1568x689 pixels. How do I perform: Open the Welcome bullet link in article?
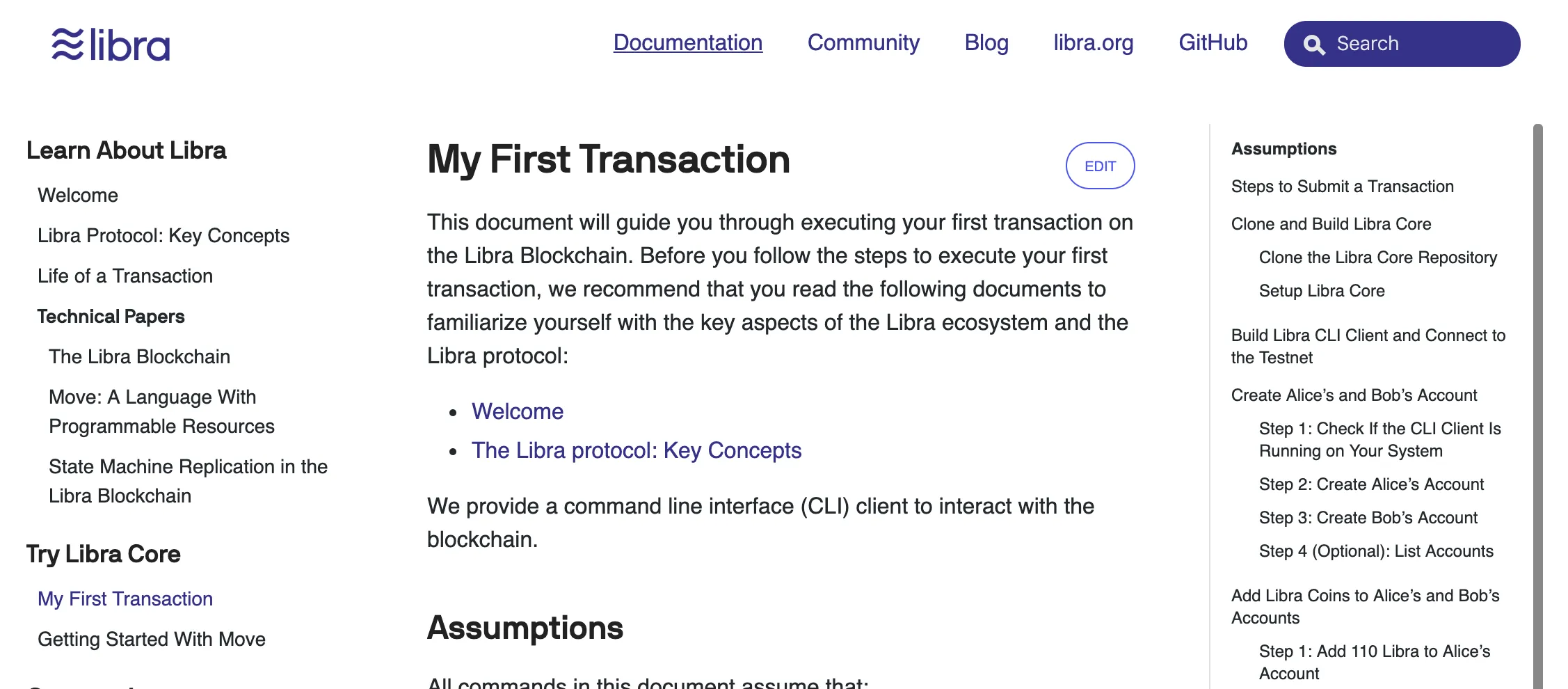(x=518, y=411)
